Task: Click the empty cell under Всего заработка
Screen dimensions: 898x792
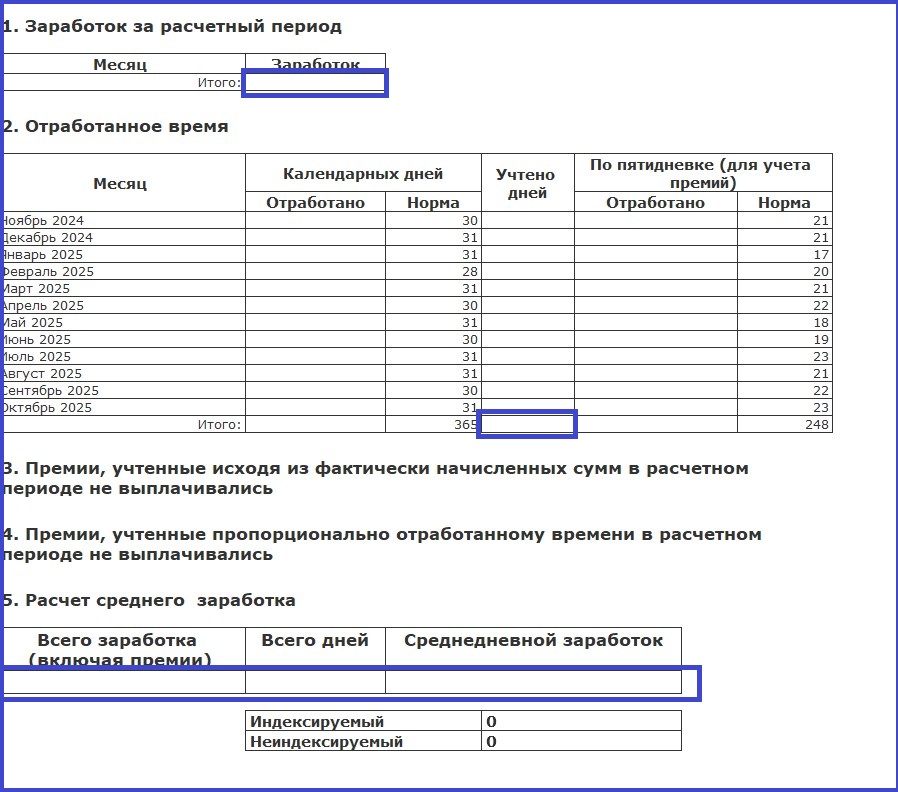Action: pos(124,682)
